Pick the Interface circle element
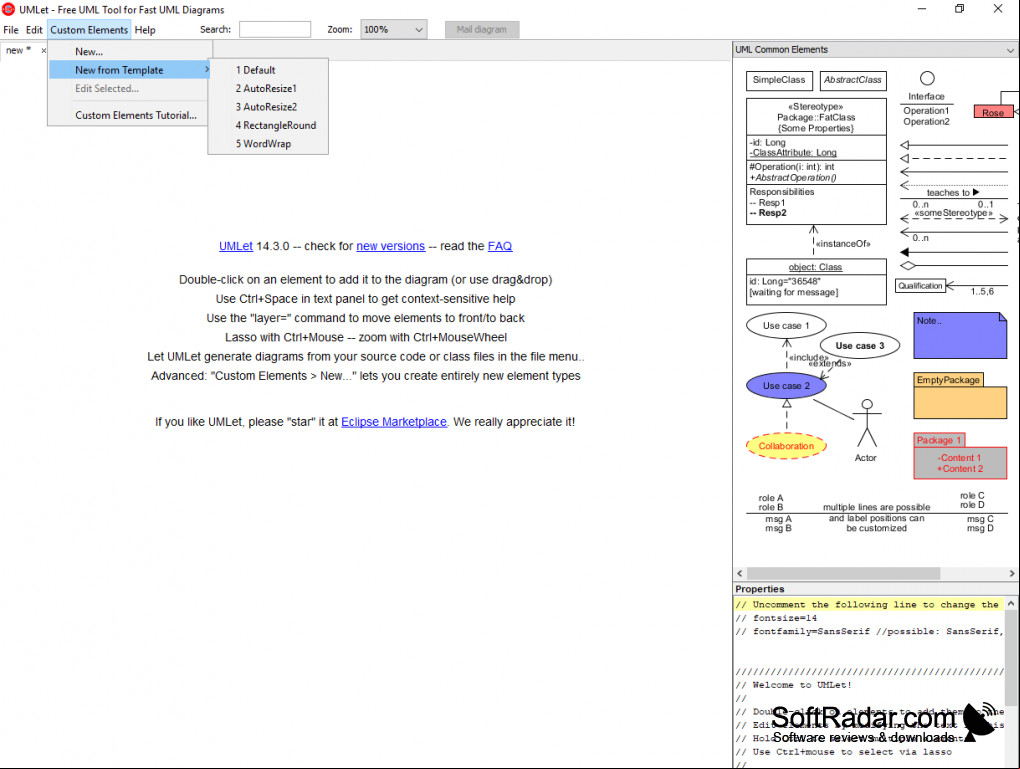The width and height of the screenshot is (1020, 769). tap(927, 79)
